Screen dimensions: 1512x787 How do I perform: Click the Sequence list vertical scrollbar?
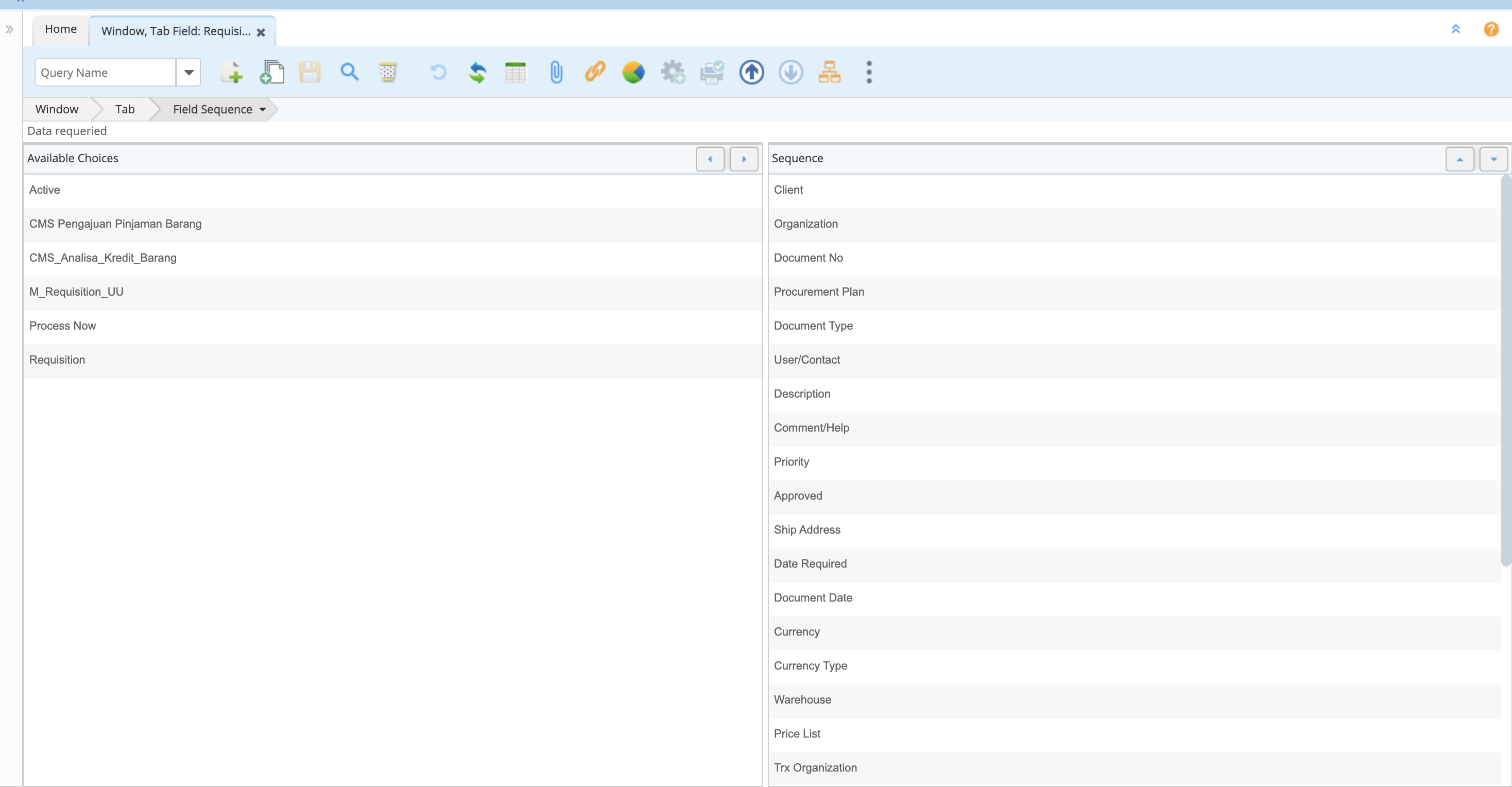point(1505,370)
